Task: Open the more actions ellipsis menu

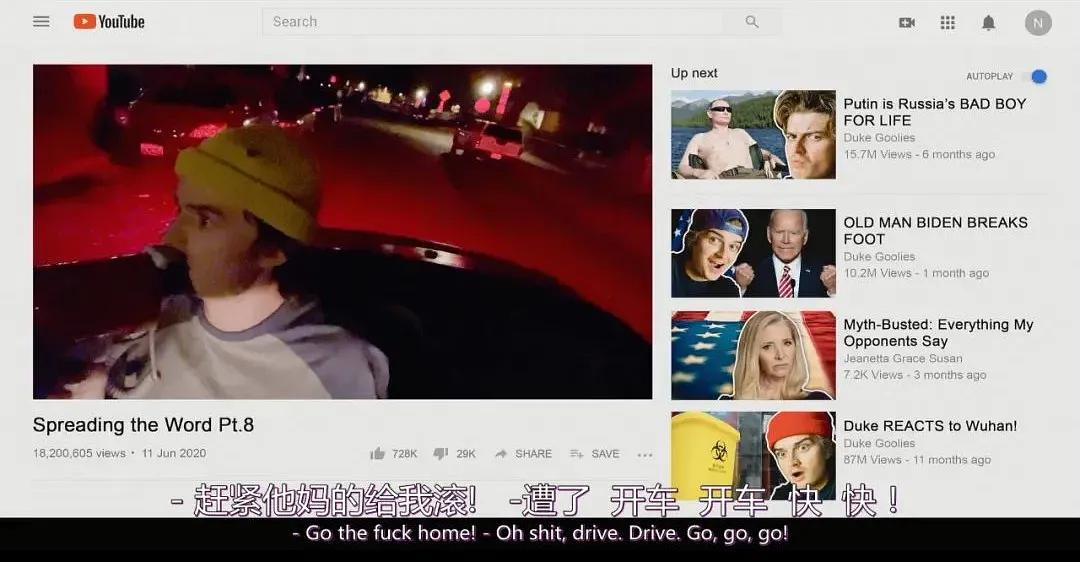Action: point(644,454)
